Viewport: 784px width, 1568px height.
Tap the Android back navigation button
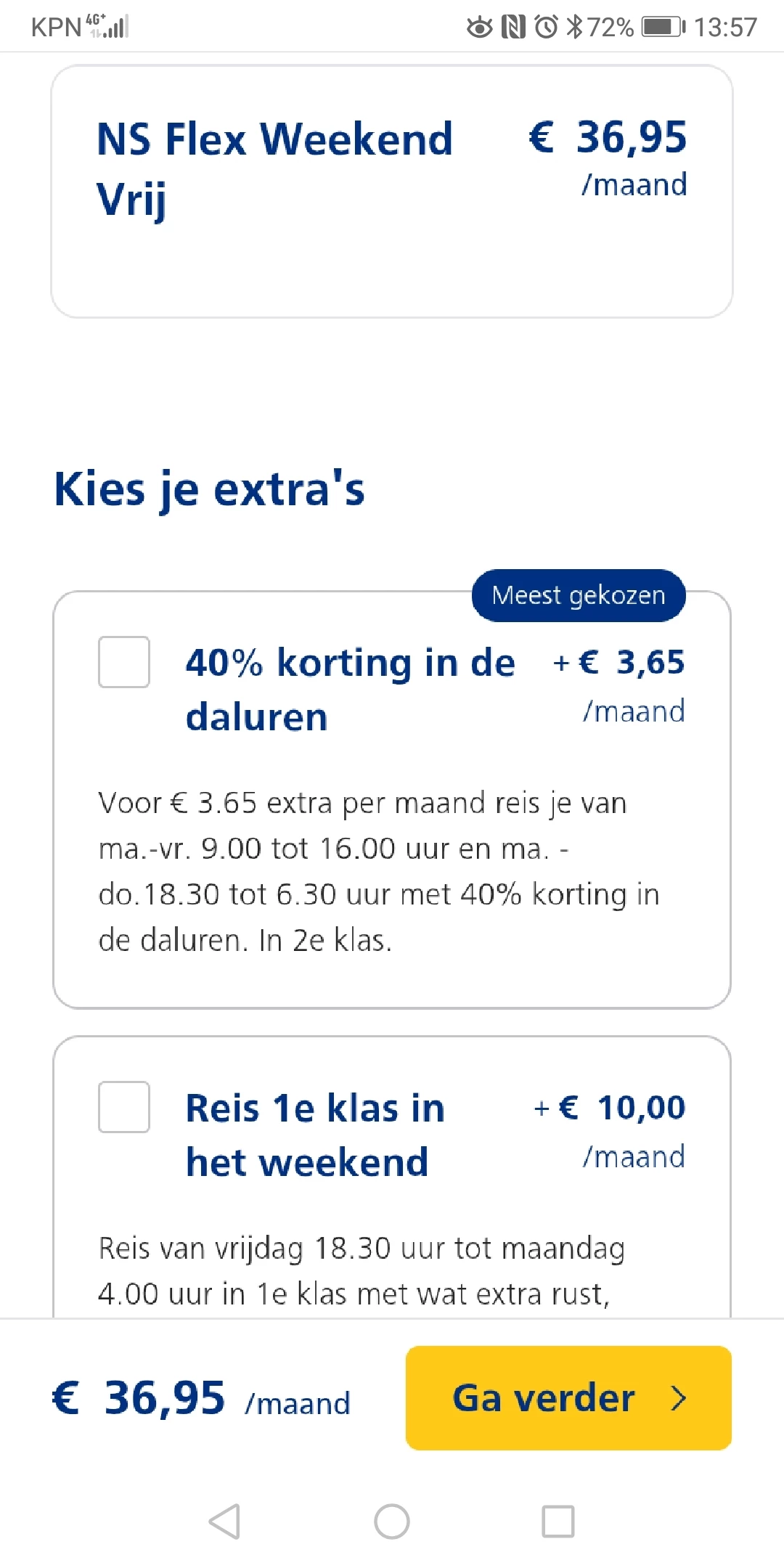[224, 1521]
